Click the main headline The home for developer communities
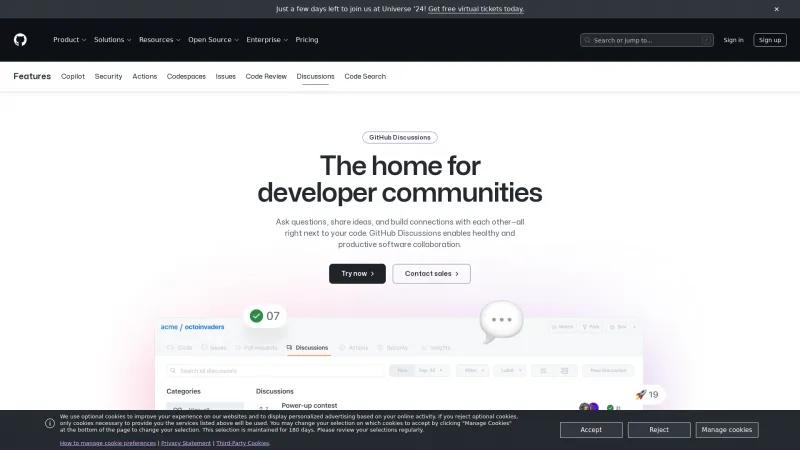Viewport: 800px width, 450px height. 399,179
